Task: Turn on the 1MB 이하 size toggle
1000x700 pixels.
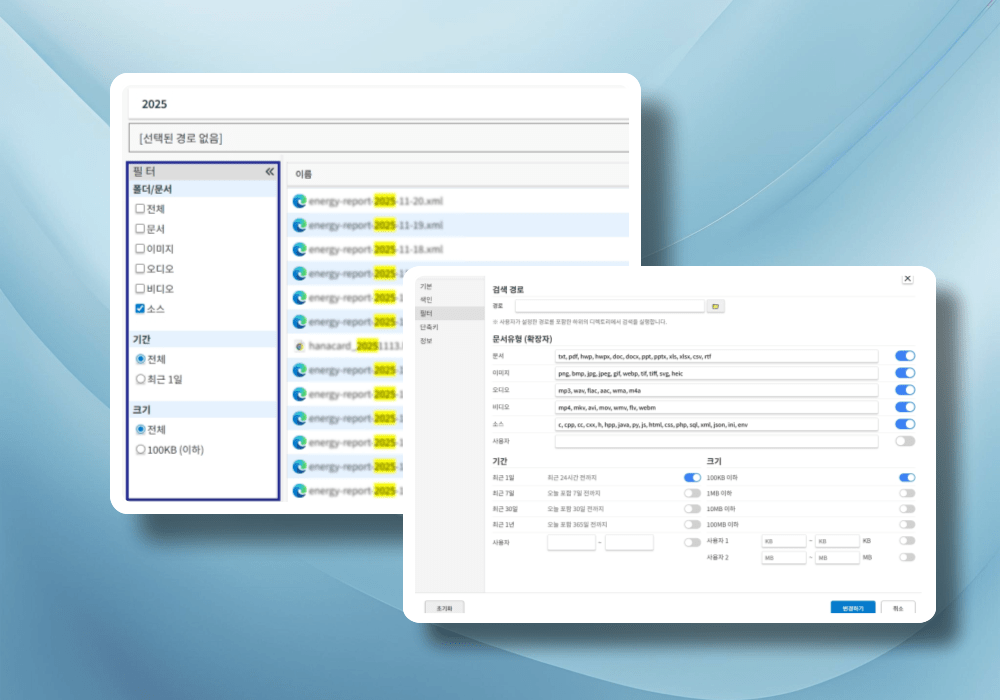Action: (906, 493)
